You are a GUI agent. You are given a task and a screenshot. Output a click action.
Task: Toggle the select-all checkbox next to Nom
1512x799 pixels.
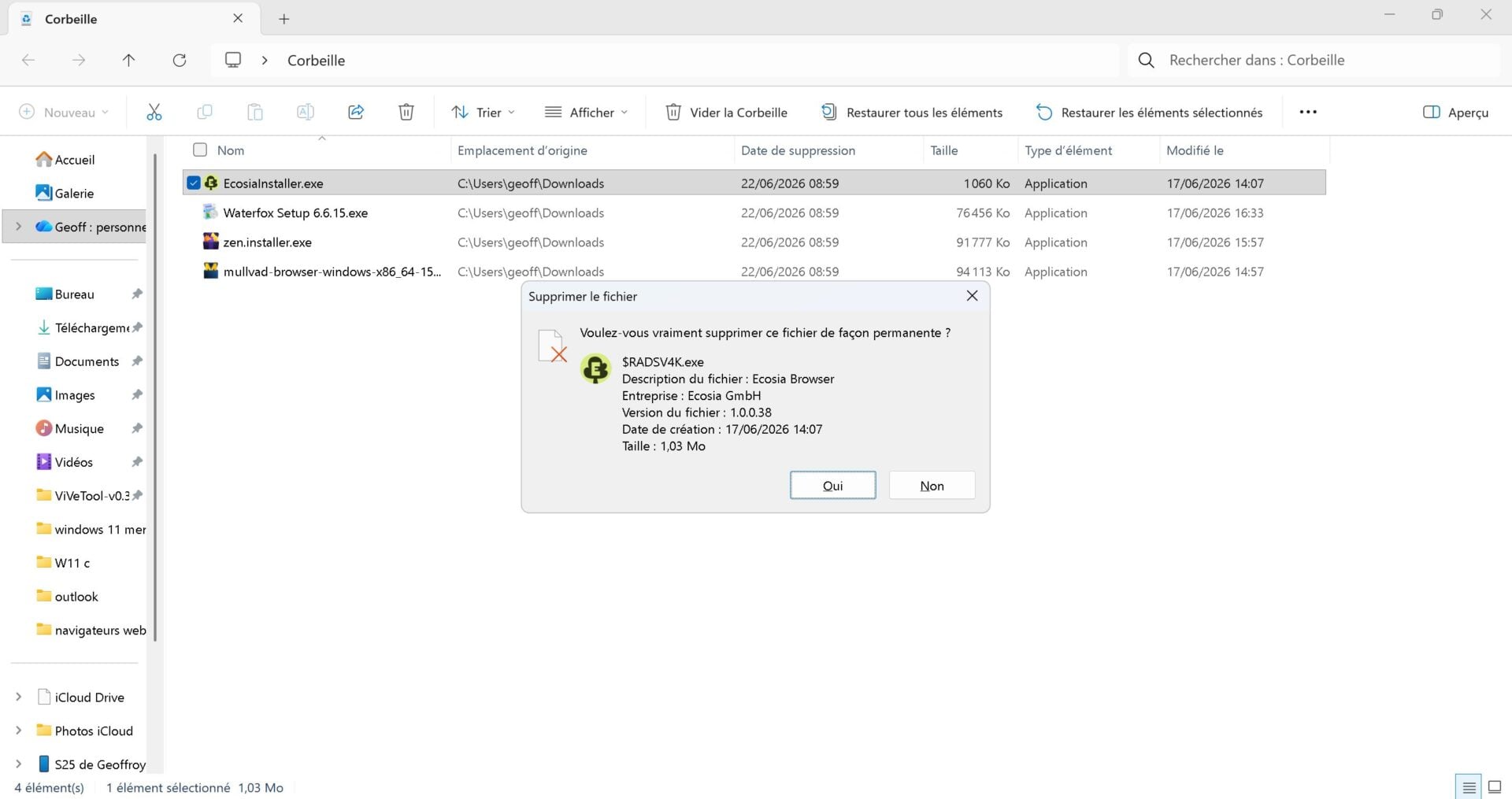click(200, 150)
